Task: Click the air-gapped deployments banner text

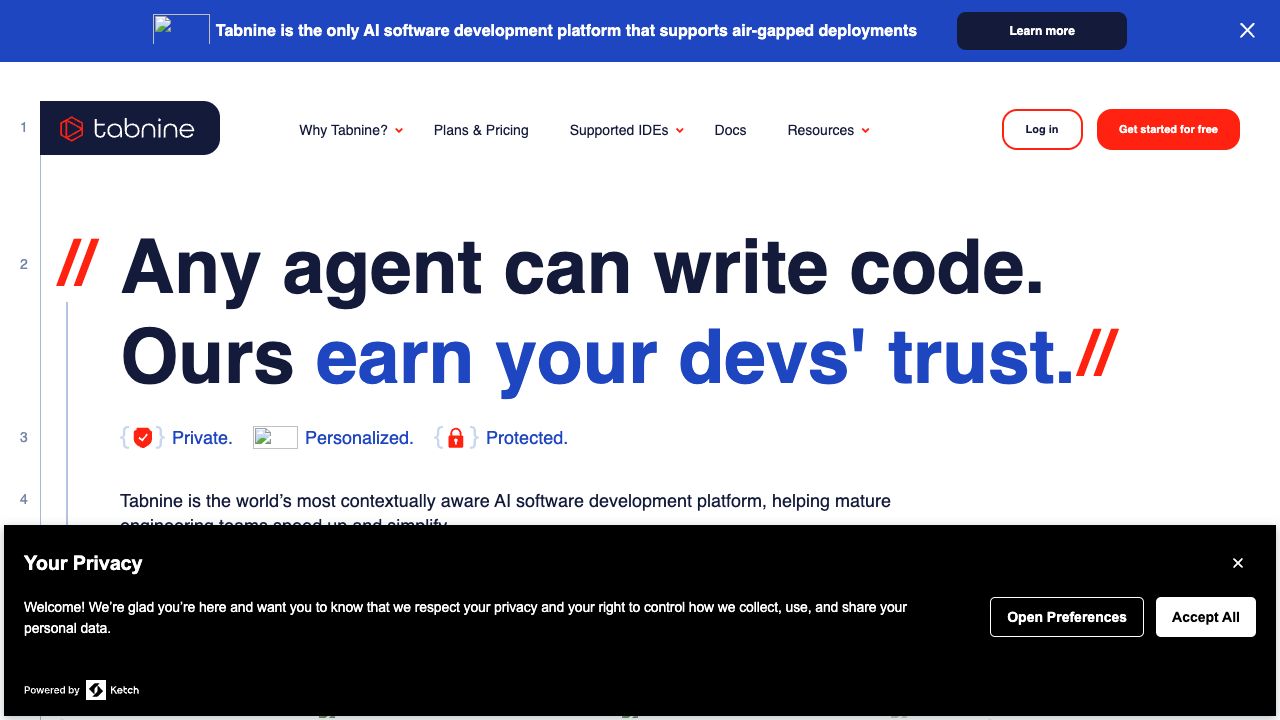Action: click(x=566, y=31)
